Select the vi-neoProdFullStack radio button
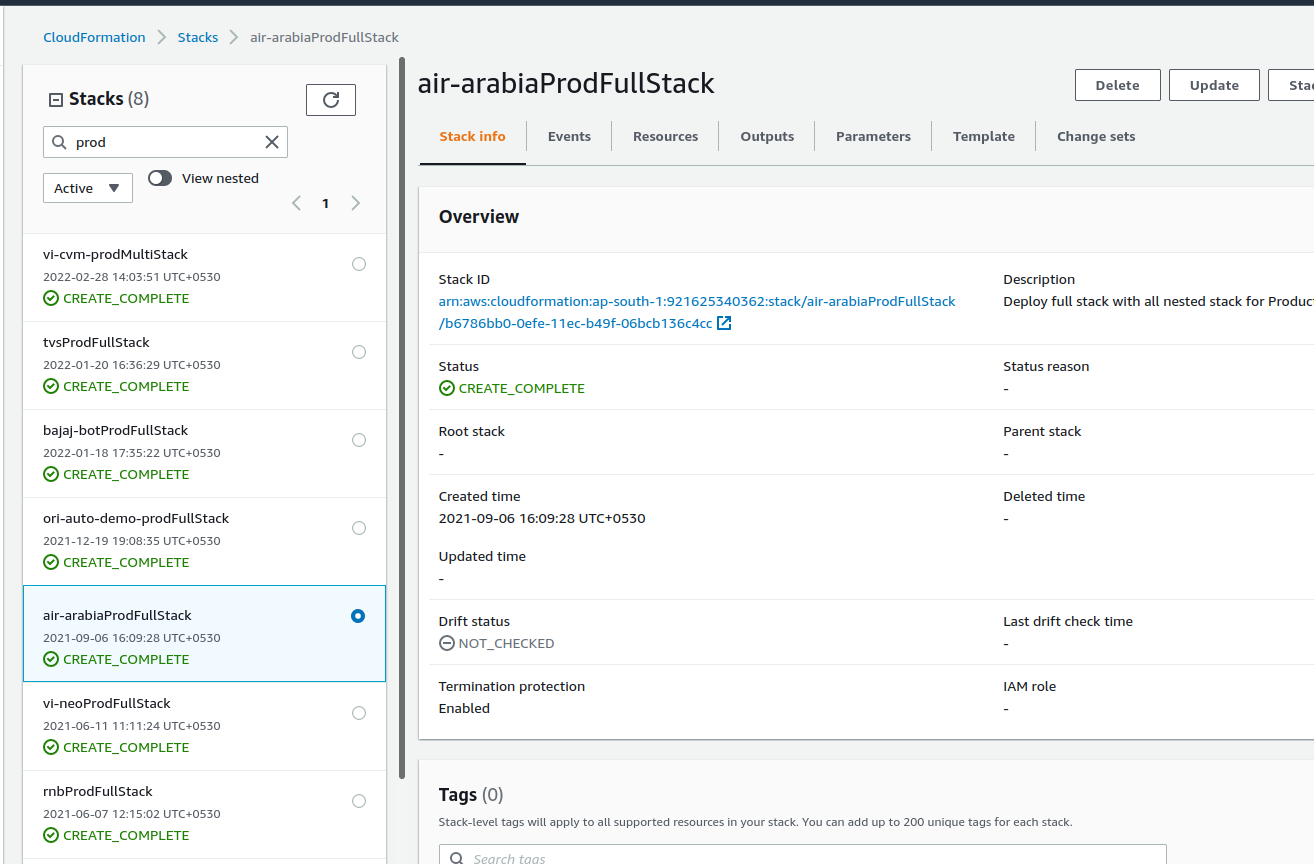The width and height of the screenshot is (1314, 864). pos(359,713)
